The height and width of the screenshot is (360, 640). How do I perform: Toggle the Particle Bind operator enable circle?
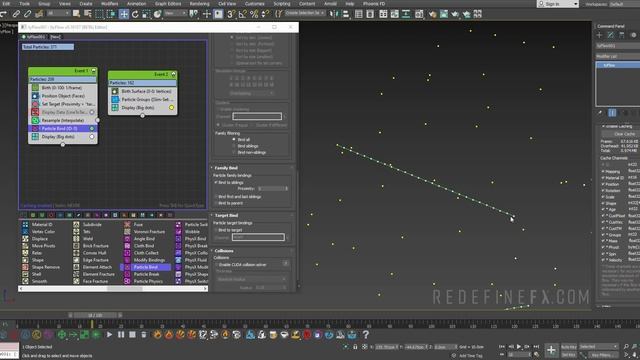coord(92,129)
